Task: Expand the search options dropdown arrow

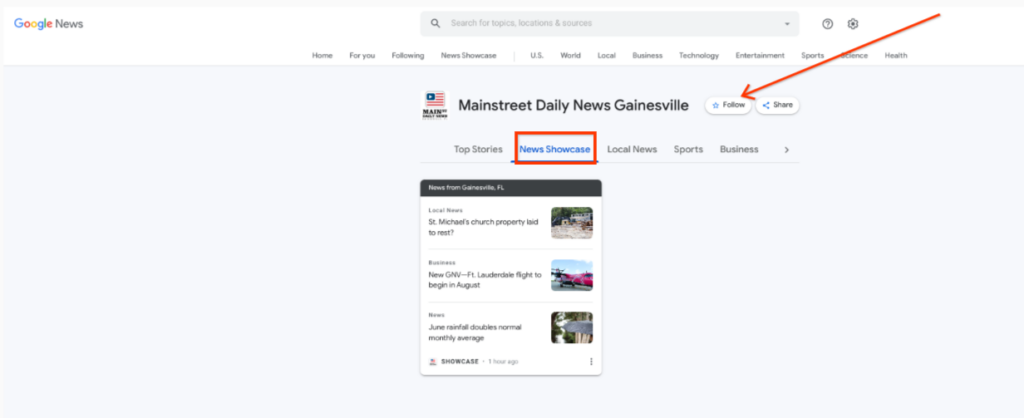Action: (x=787, y=24)
